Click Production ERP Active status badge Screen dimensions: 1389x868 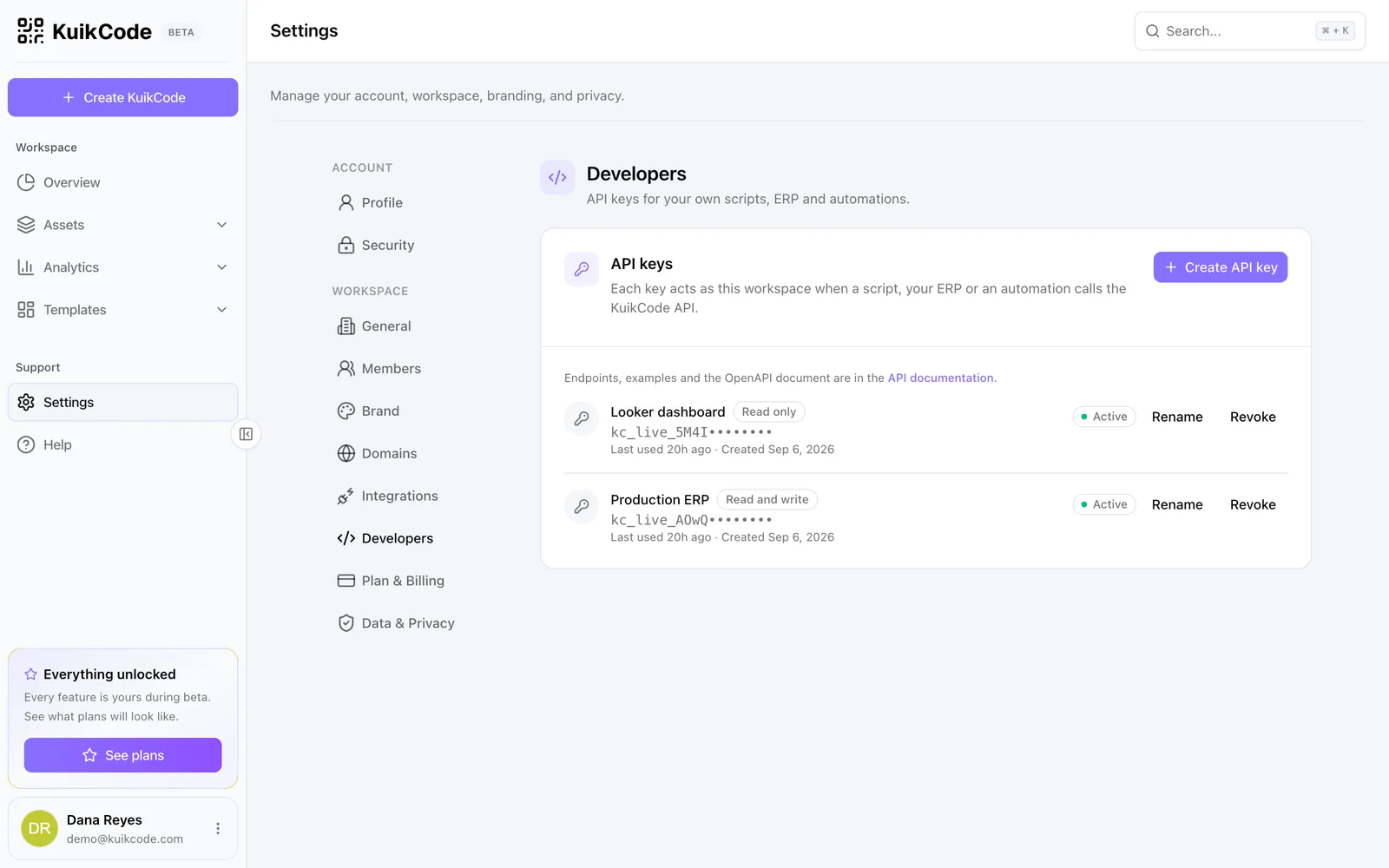[1104, 504]
